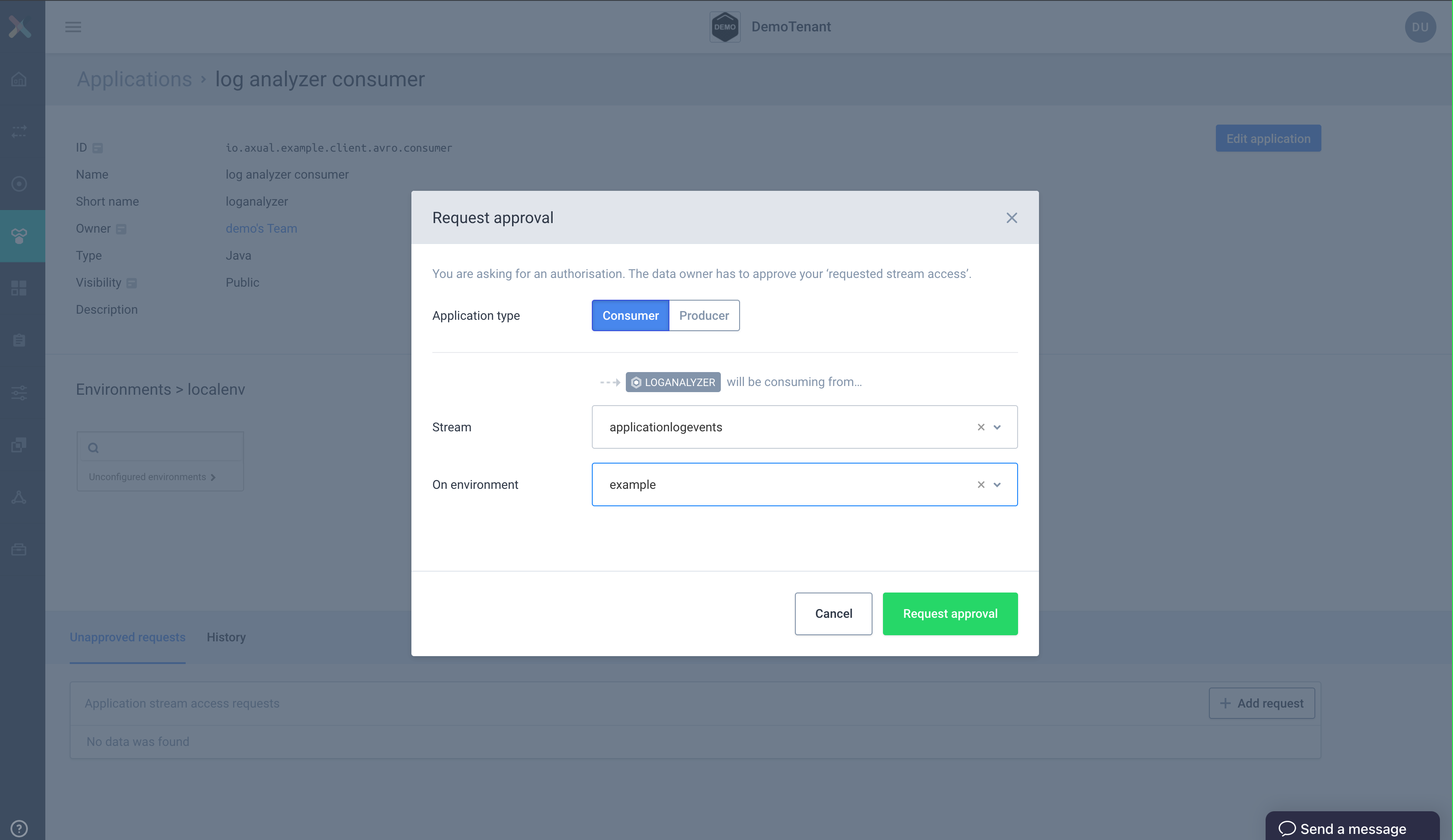Clear the On environment selection X
The image size is (1453, 840).
[981, 485]
